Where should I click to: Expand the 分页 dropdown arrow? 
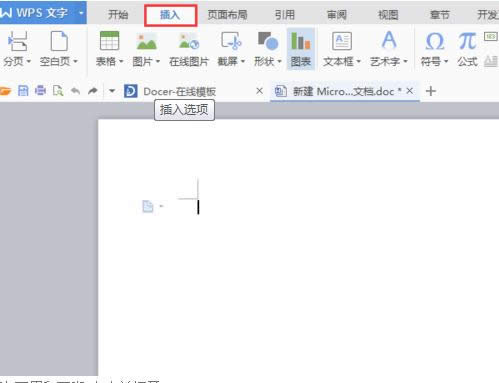pos(29,61)
